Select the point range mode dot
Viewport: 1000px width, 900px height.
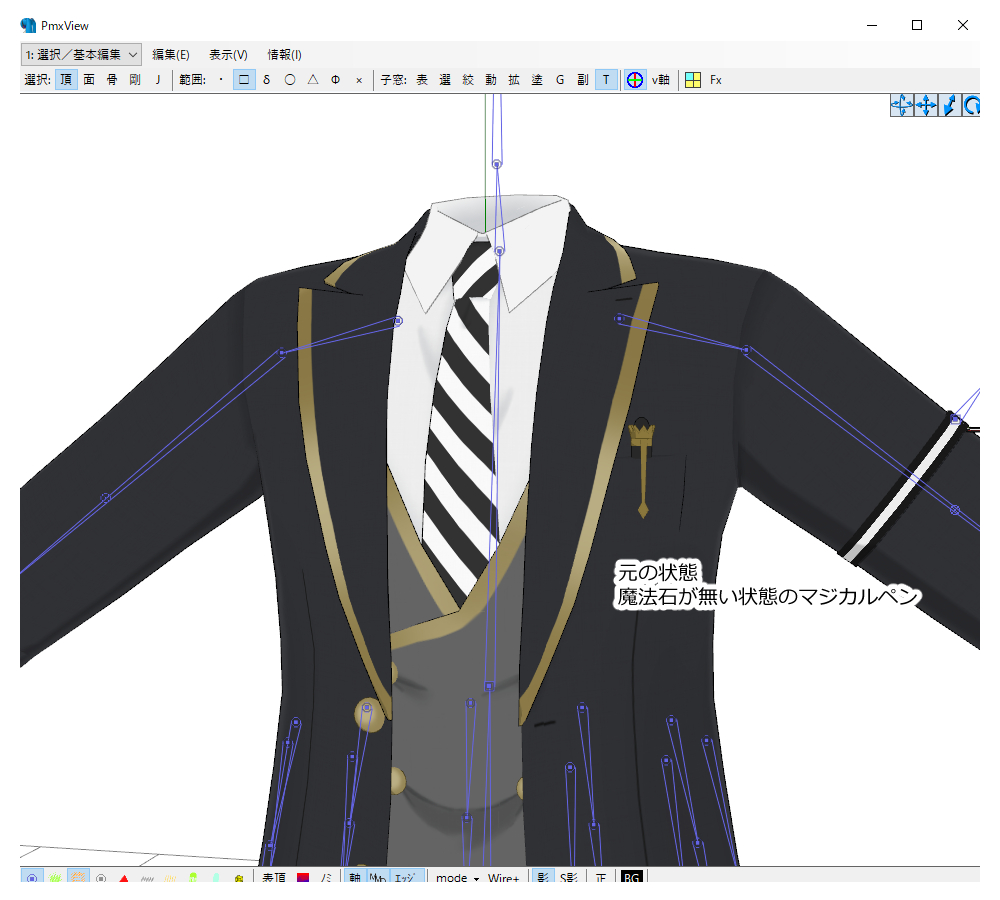pos(221,80)
